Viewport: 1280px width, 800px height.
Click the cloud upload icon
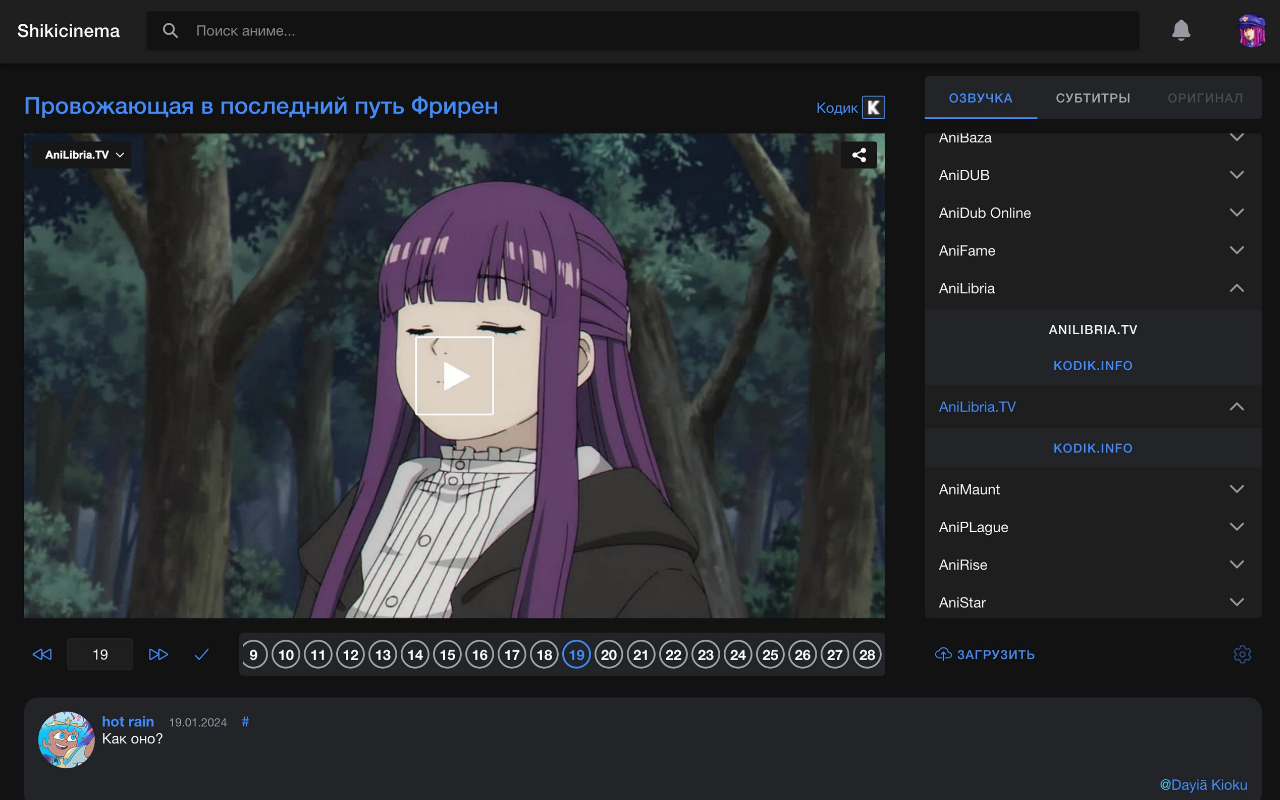(x=943, y=654)
